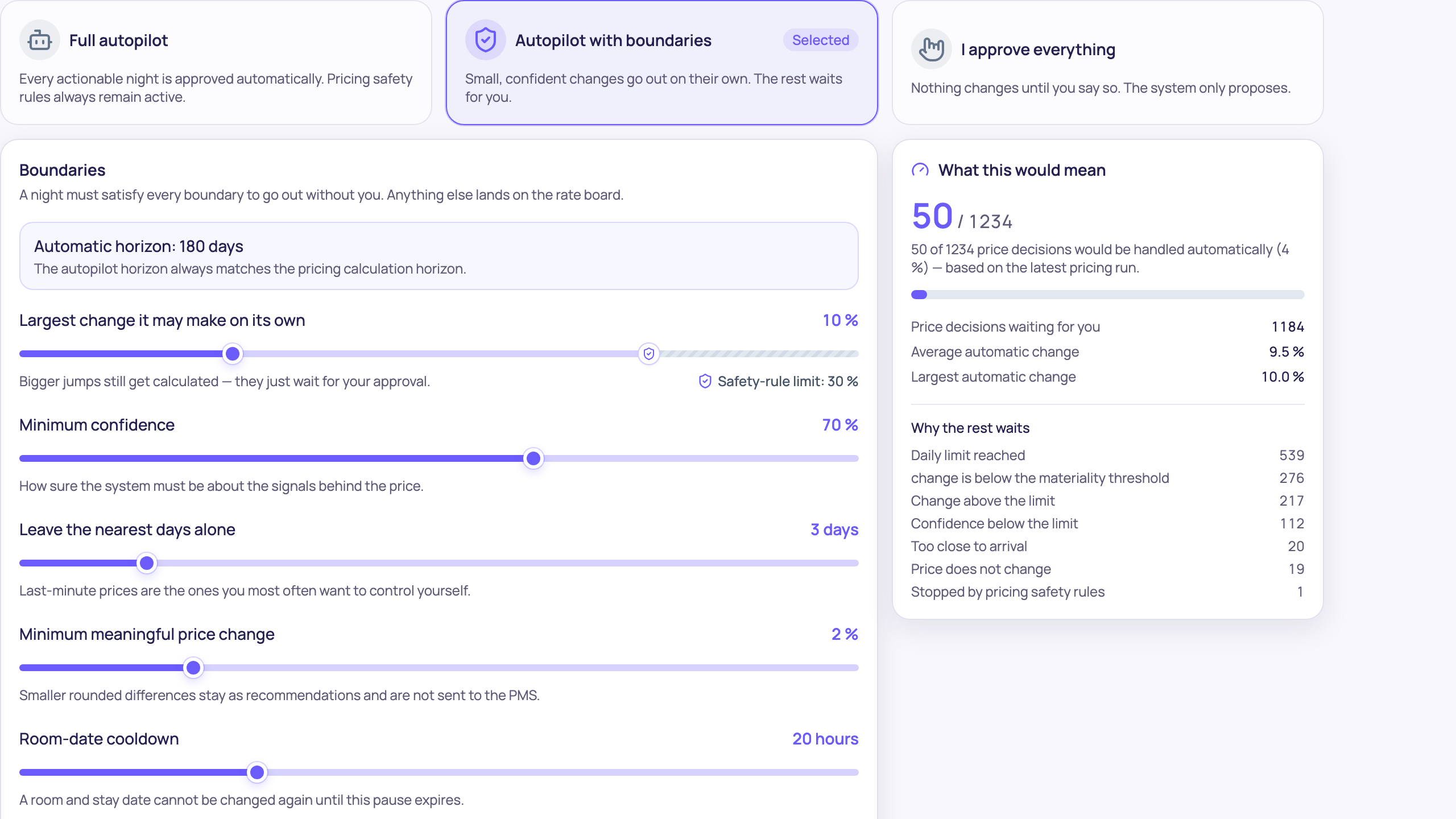The height and width of the screenshot is (819, 1456).
Task: Click the Largest change slider handle
Action: tap(233, 354)
